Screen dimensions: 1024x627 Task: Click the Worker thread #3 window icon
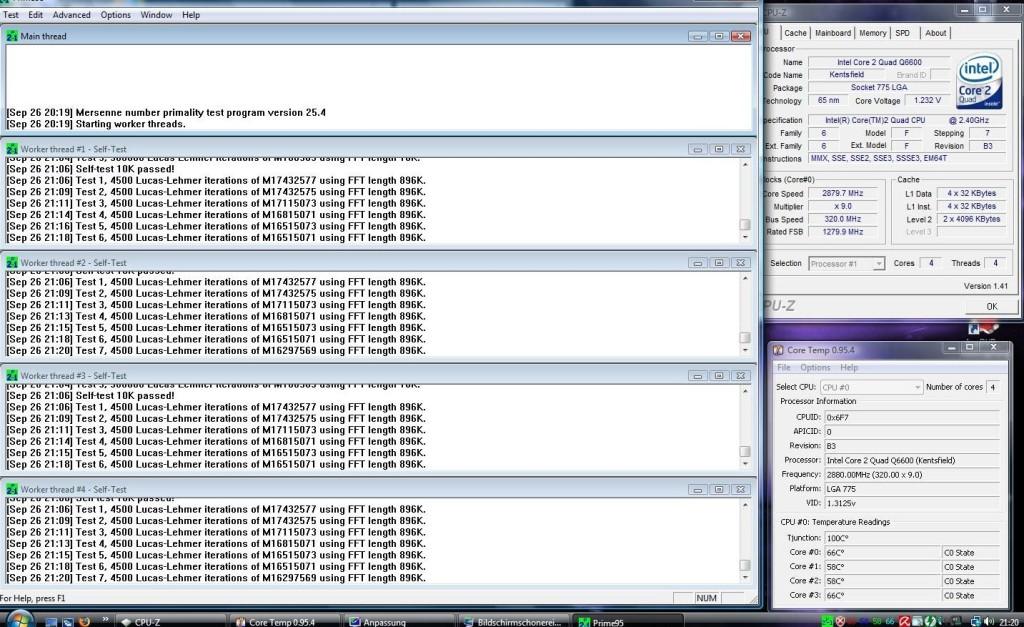12,376
